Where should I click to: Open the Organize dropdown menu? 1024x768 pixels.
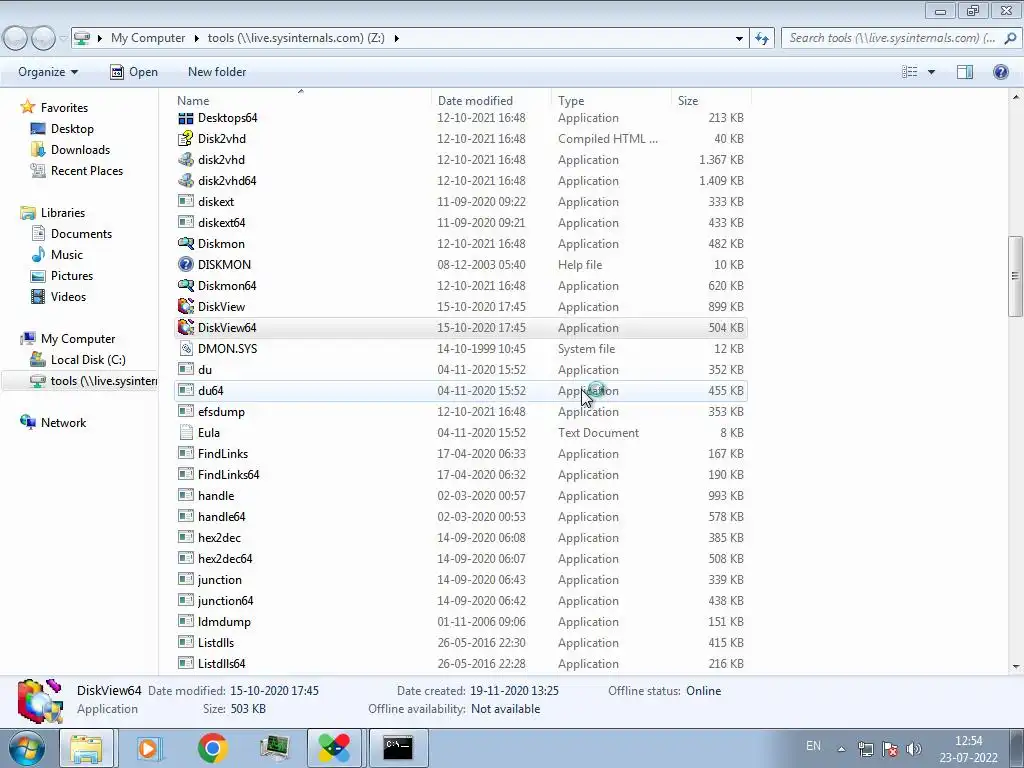pos(48,72)
